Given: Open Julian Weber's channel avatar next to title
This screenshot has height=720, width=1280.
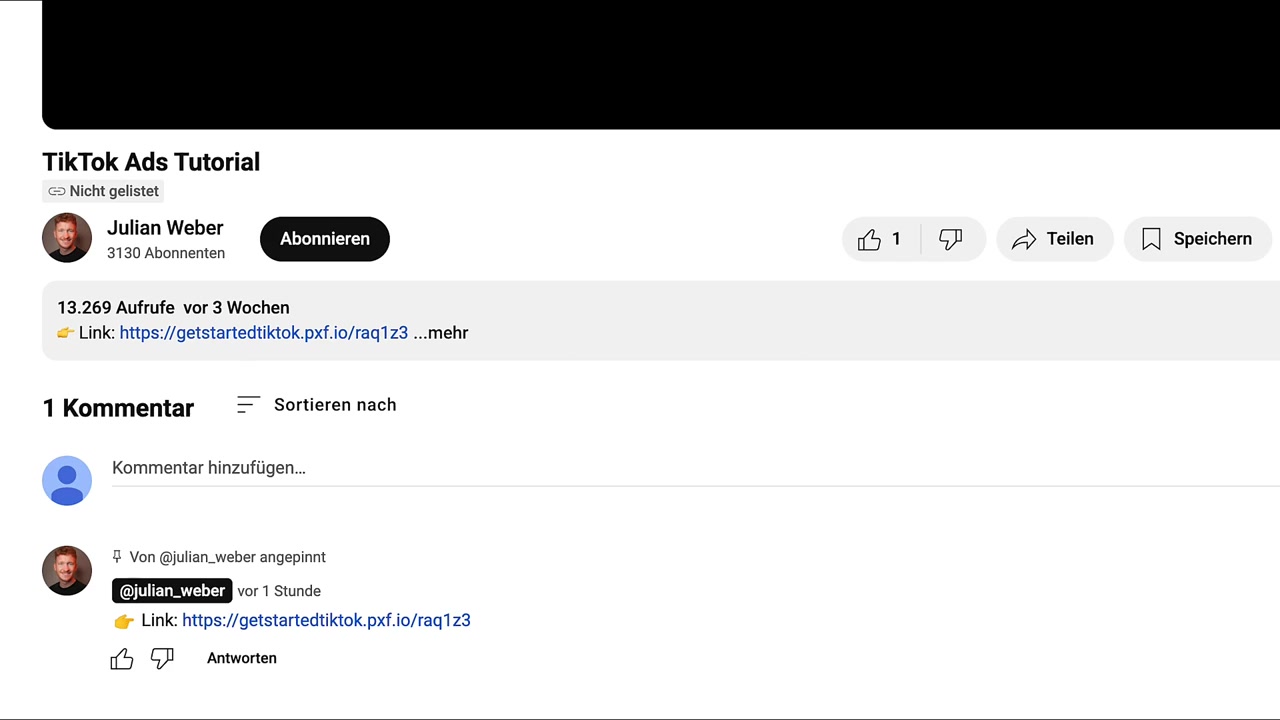Looking at the screenshot, I should coord(67,238).
